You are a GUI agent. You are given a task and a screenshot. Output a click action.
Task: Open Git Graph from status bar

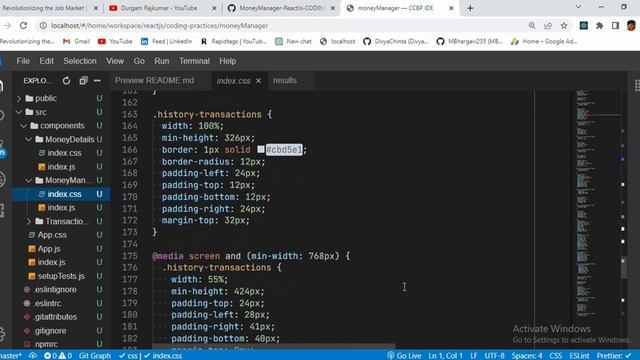coord(95,356)
